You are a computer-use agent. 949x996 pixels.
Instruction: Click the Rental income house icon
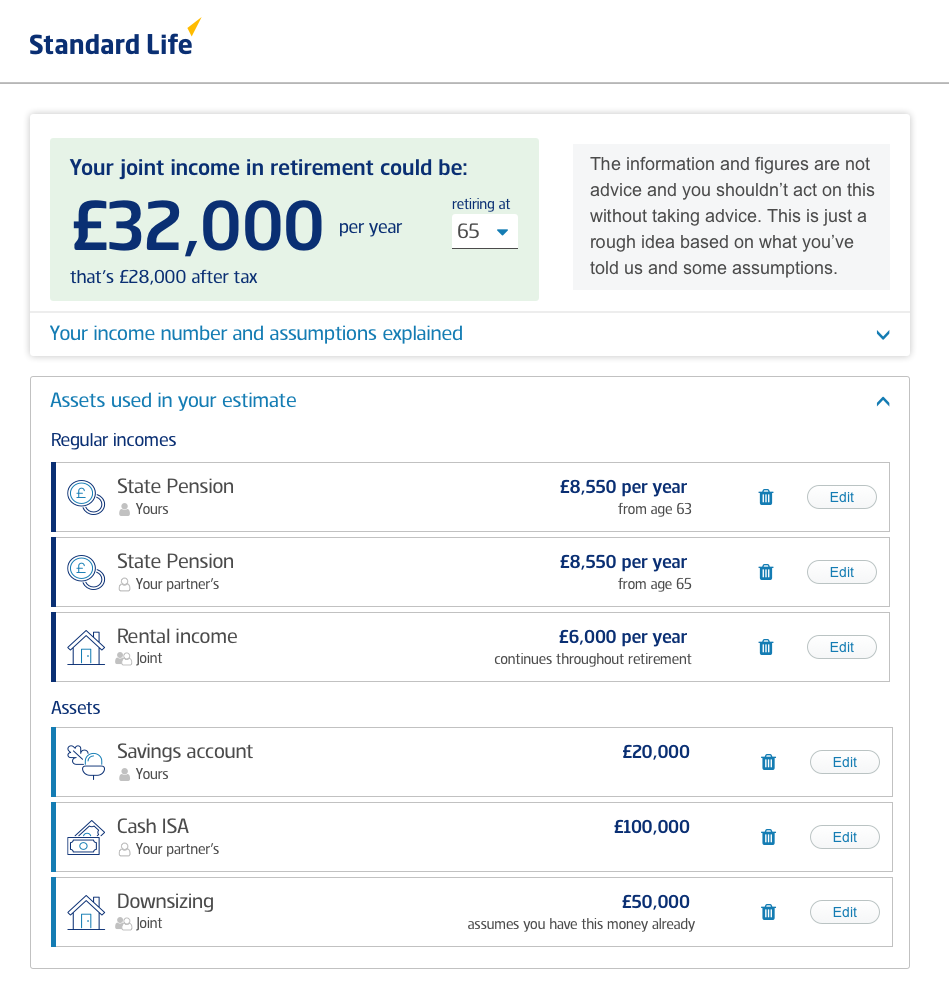click(x=86, y=647)
